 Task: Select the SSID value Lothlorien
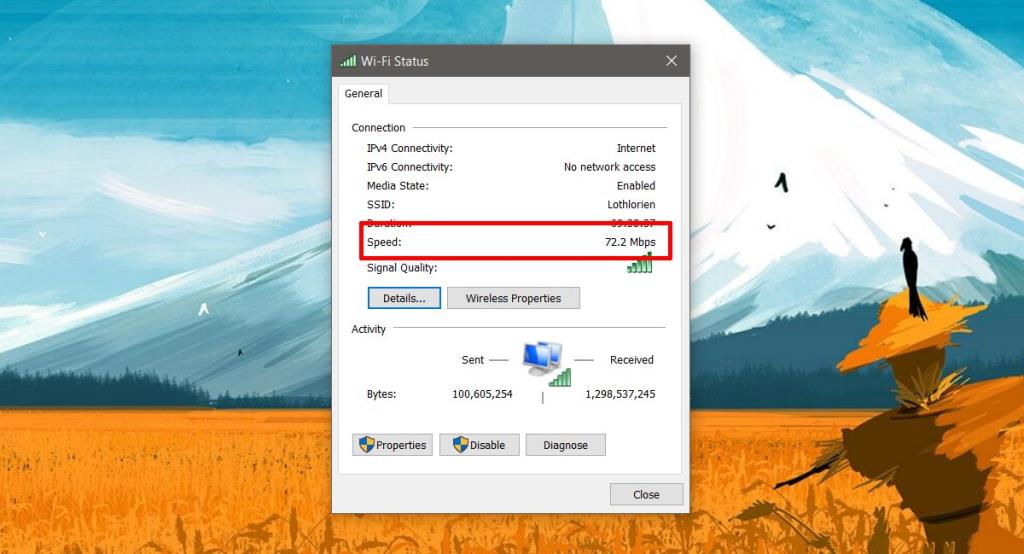pos(632,204)
